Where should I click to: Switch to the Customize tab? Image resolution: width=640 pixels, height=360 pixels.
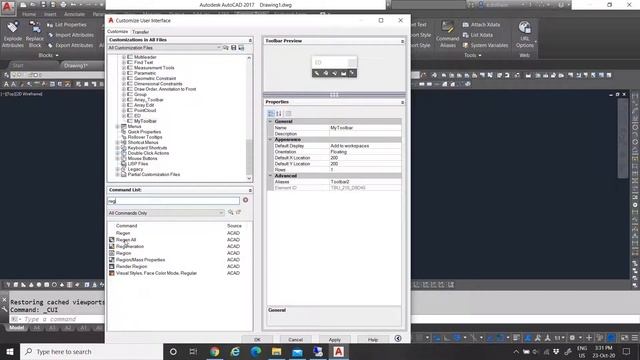(x=118, y=31)
